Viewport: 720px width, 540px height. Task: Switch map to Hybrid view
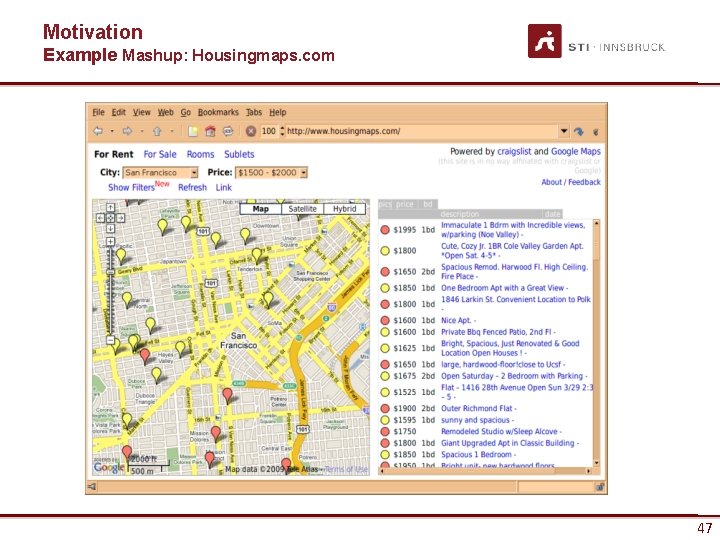[x=344, y=209]
